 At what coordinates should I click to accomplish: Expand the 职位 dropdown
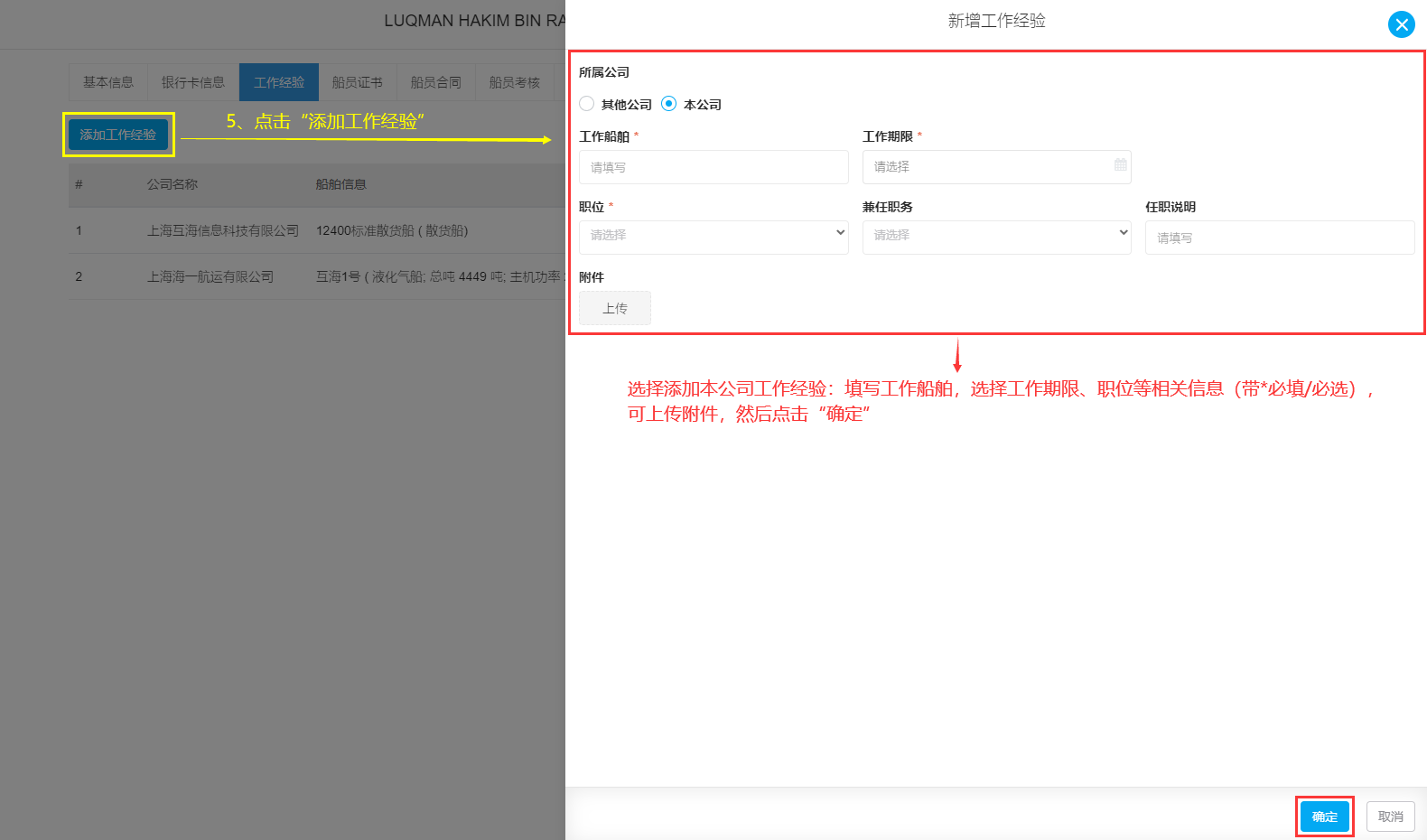713,237
